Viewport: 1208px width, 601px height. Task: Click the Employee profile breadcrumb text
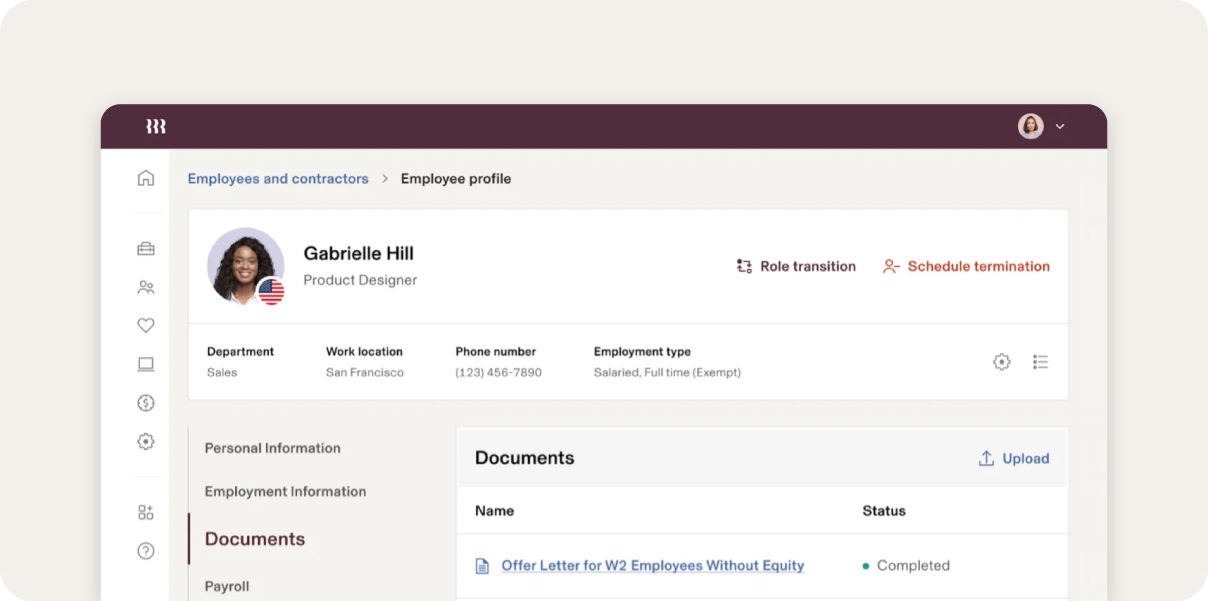pyautogui.click(x=456, y=179)
